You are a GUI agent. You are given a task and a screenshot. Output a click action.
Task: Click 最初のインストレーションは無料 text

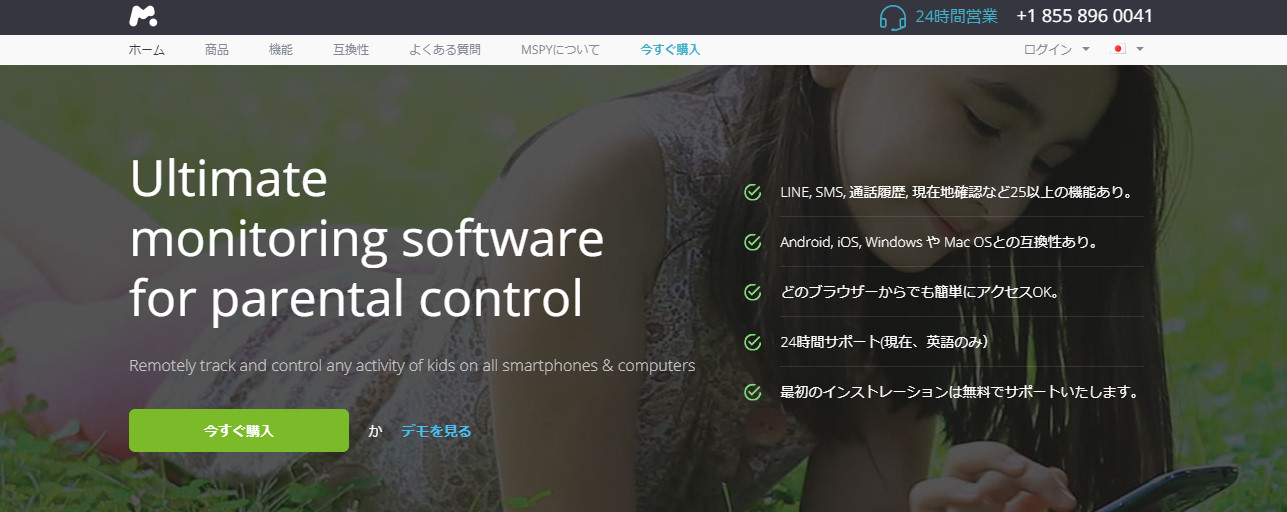tap(960, 392)
